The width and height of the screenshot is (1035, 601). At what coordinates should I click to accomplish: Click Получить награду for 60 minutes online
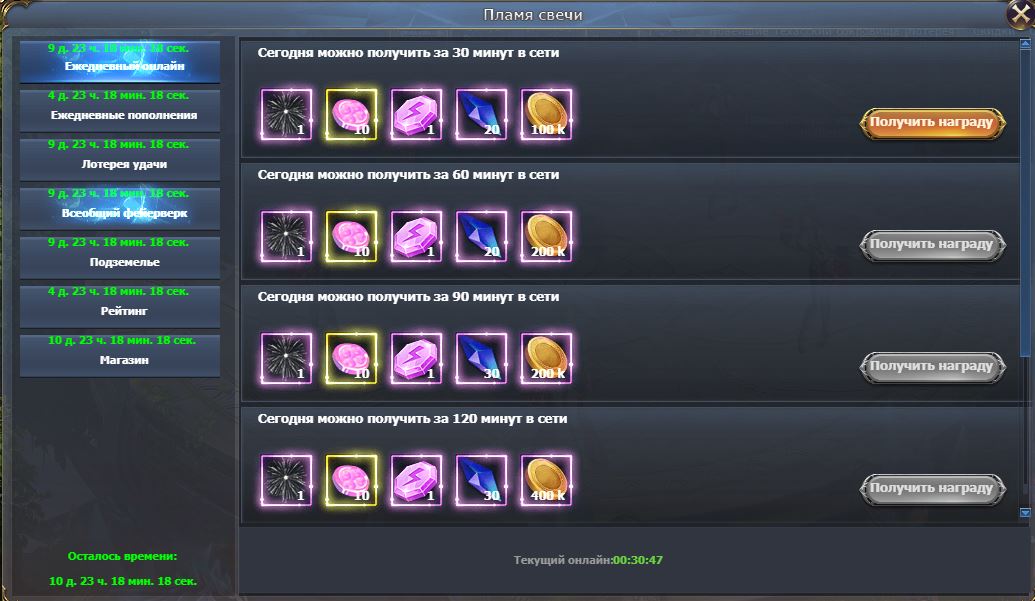932,245
